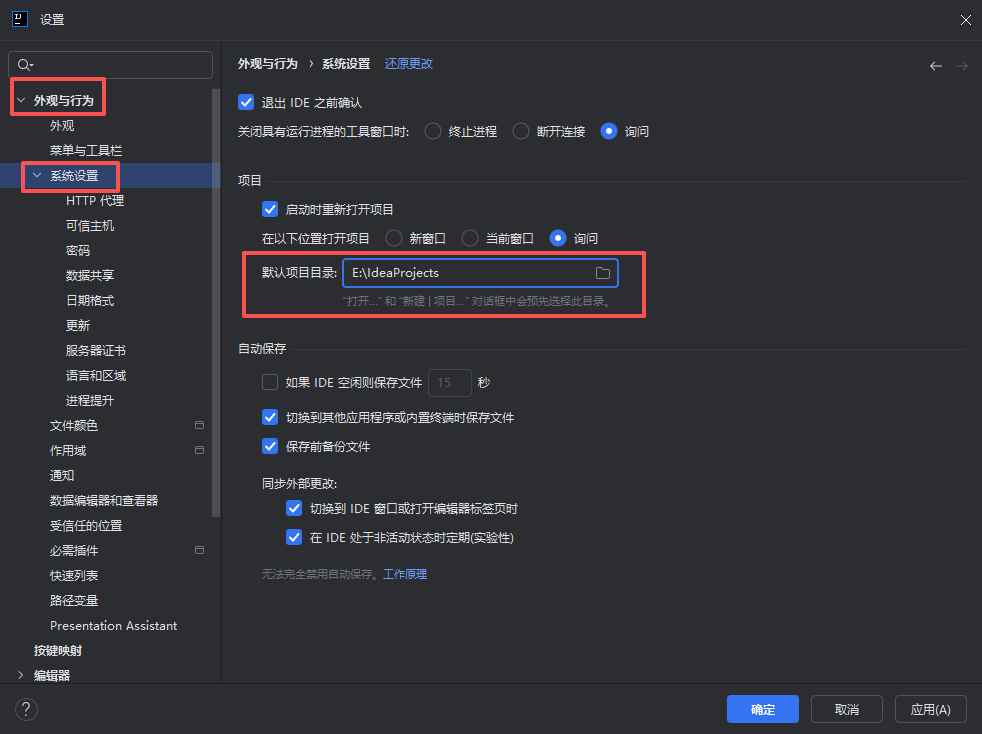
Task: Click the forward navigation arrow
Action: 962,65
